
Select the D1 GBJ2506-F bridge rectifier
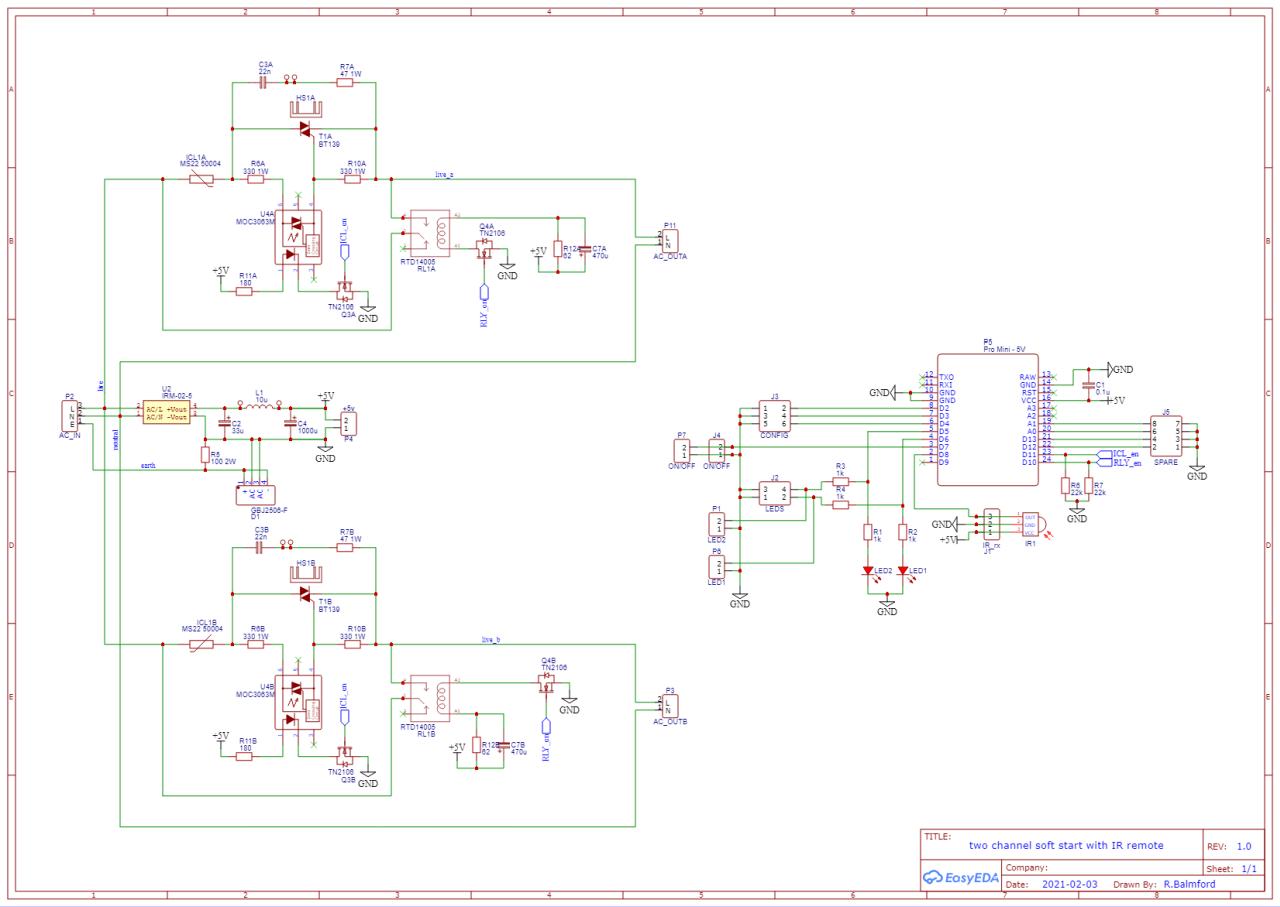click(254, 493)
